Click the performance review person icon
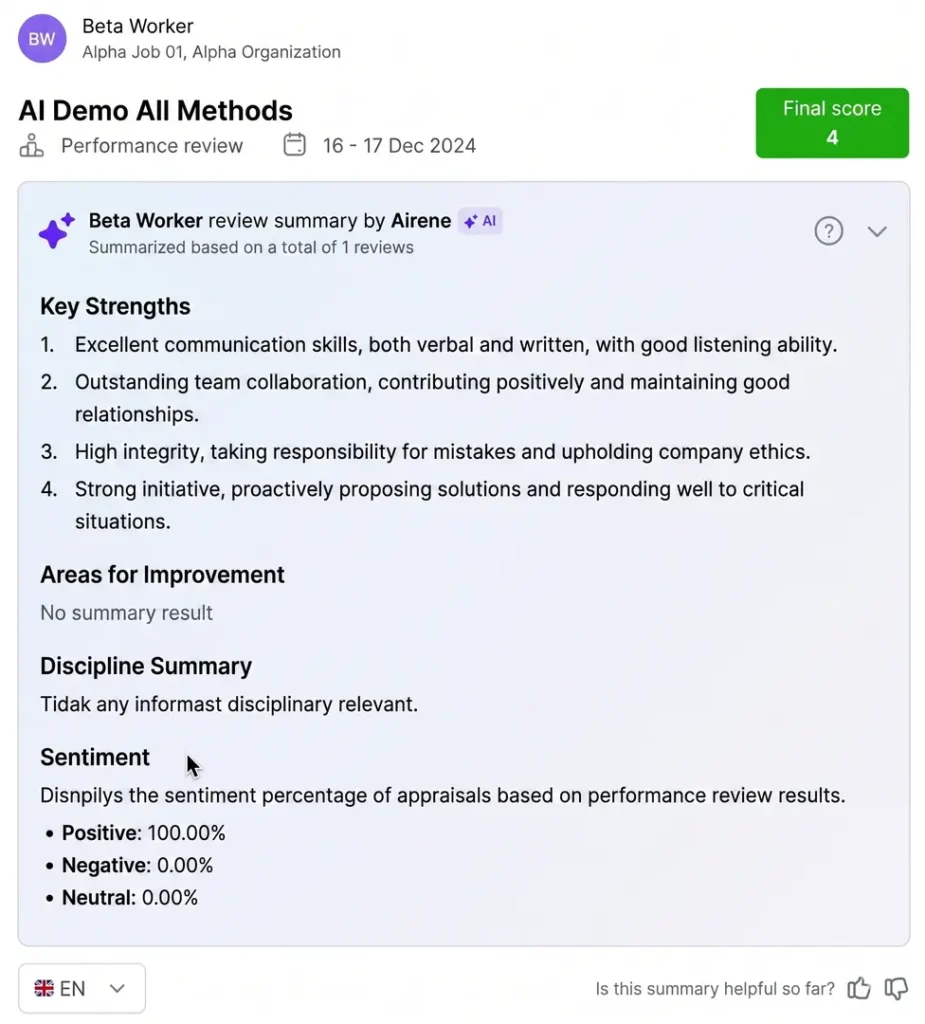 [30, 145]
